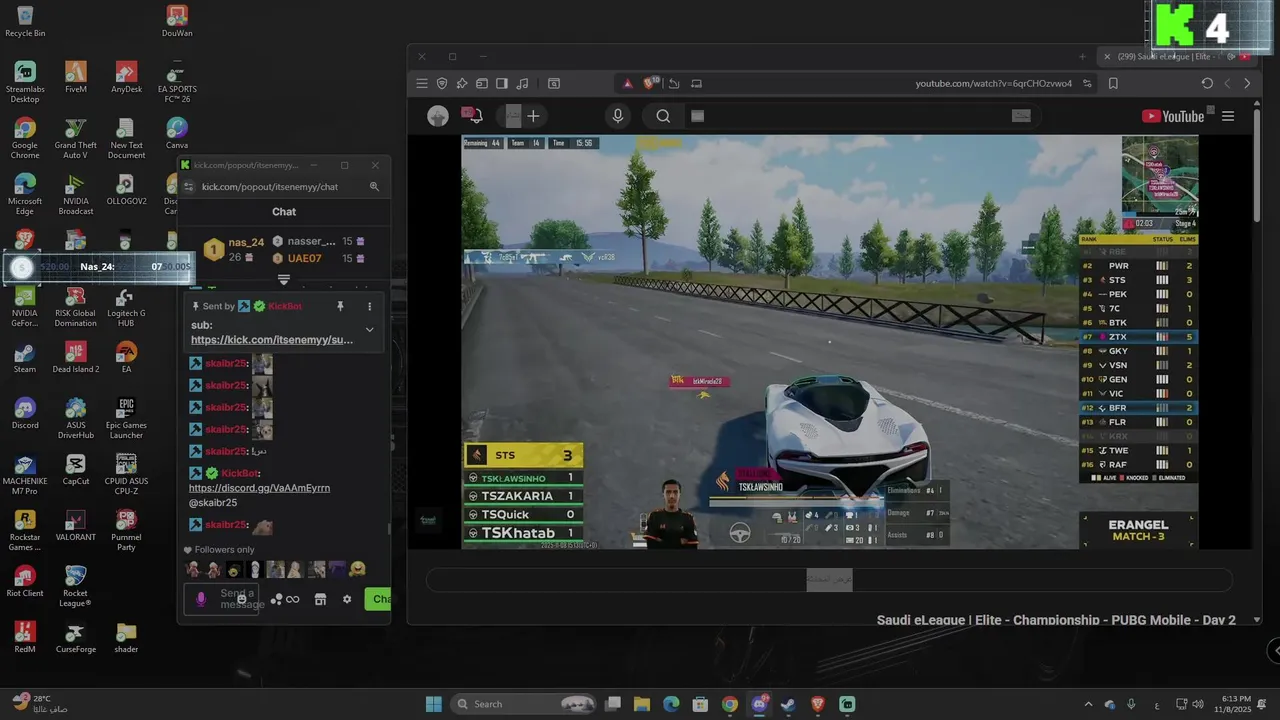This screenshot has width=1280, height=720.
Task: Open the weather widget on taskbar
Action: [40, 704]
